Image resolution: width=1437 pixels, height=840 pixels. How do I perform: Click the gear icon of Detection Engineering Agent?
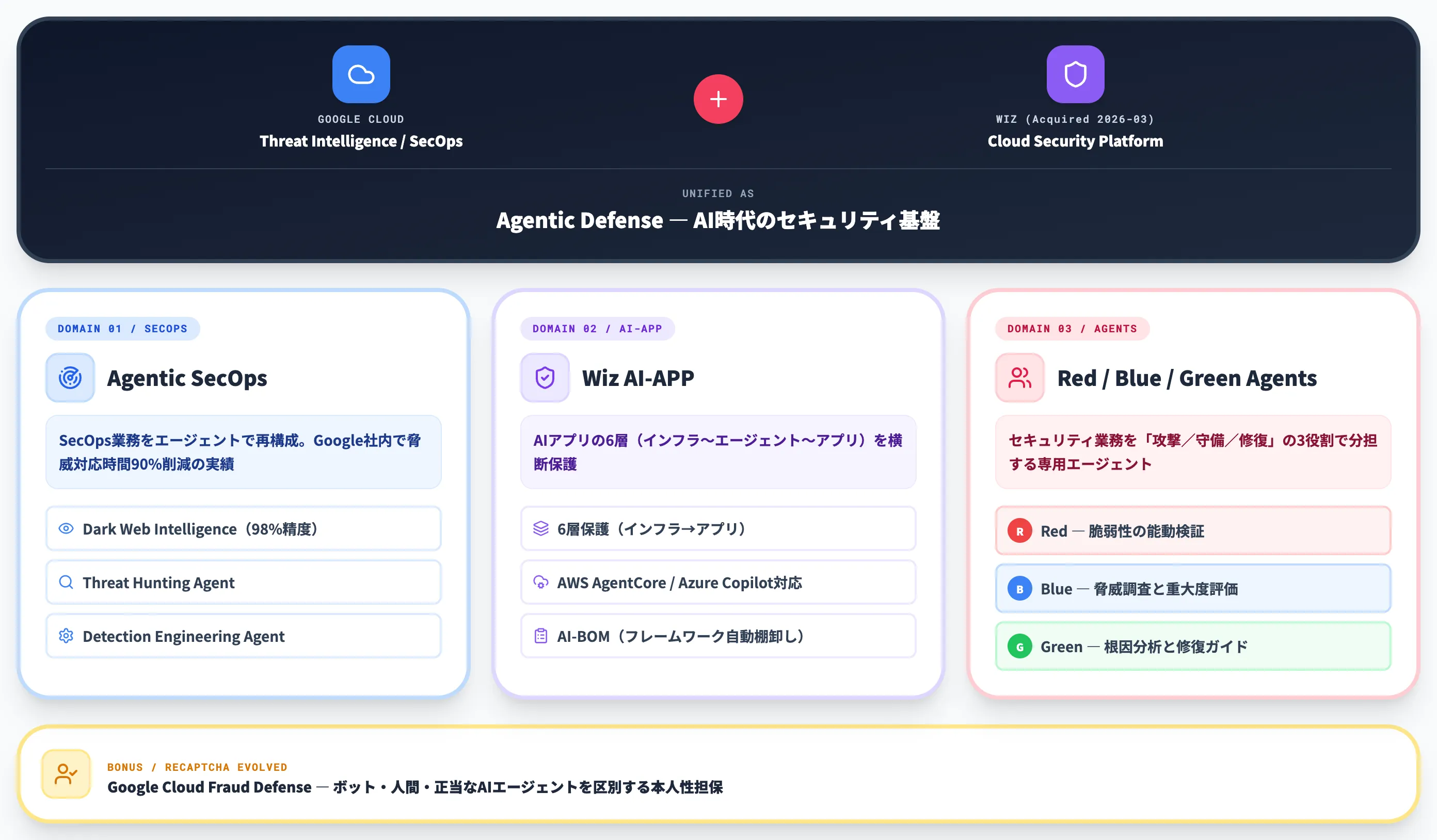click(x=66, y=635)
